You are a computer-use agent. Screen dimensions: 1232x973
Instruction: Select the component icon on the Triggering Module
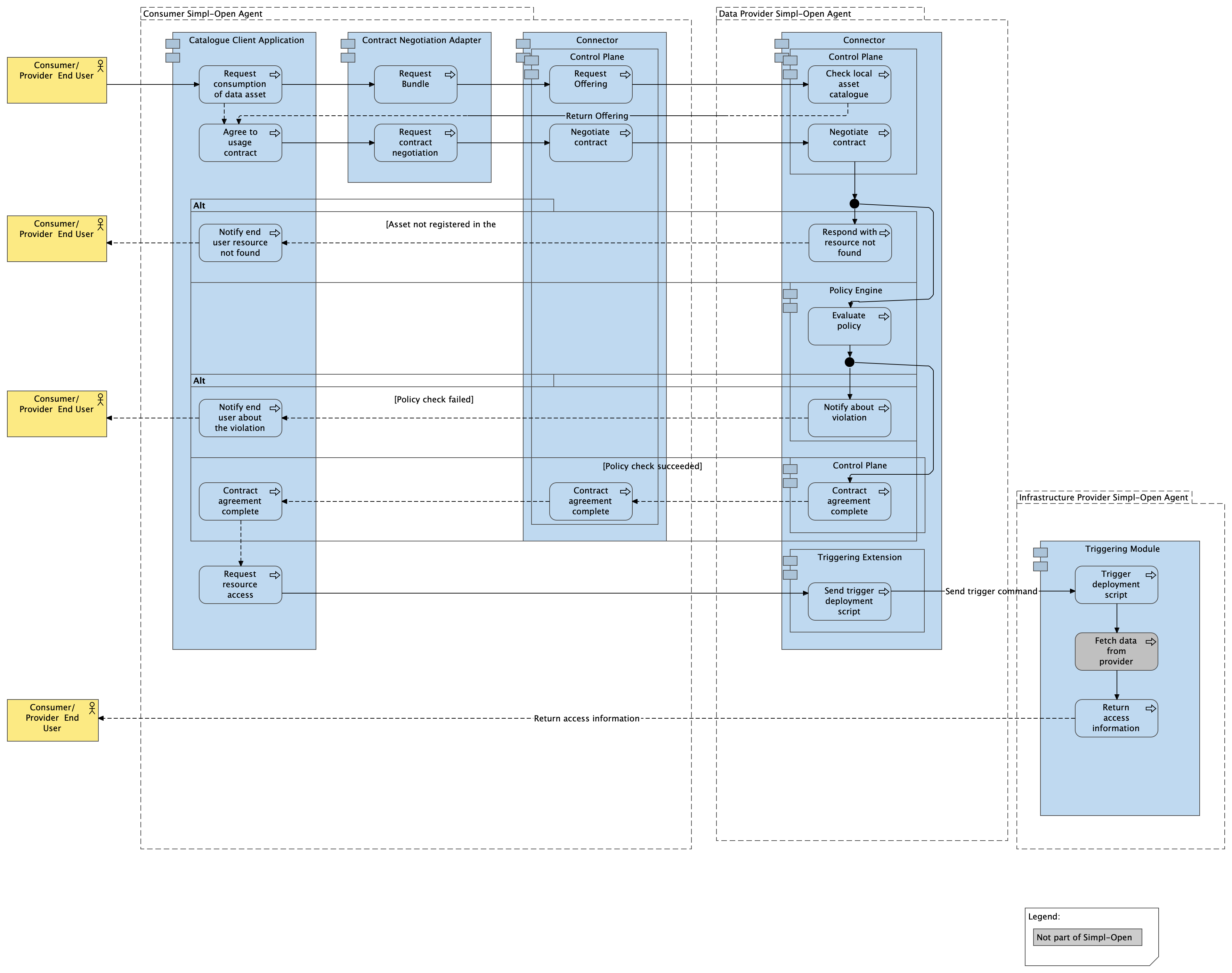1041,553
